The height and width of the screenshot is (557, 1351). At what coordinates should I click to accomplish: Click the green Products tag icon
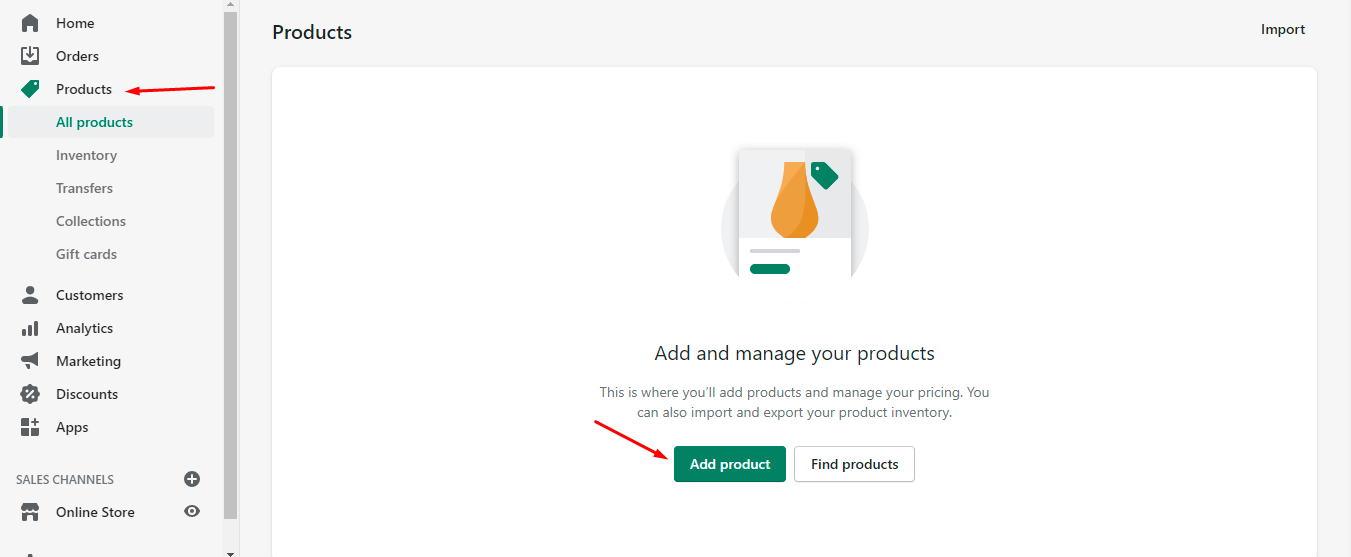(x=30, y=89)
